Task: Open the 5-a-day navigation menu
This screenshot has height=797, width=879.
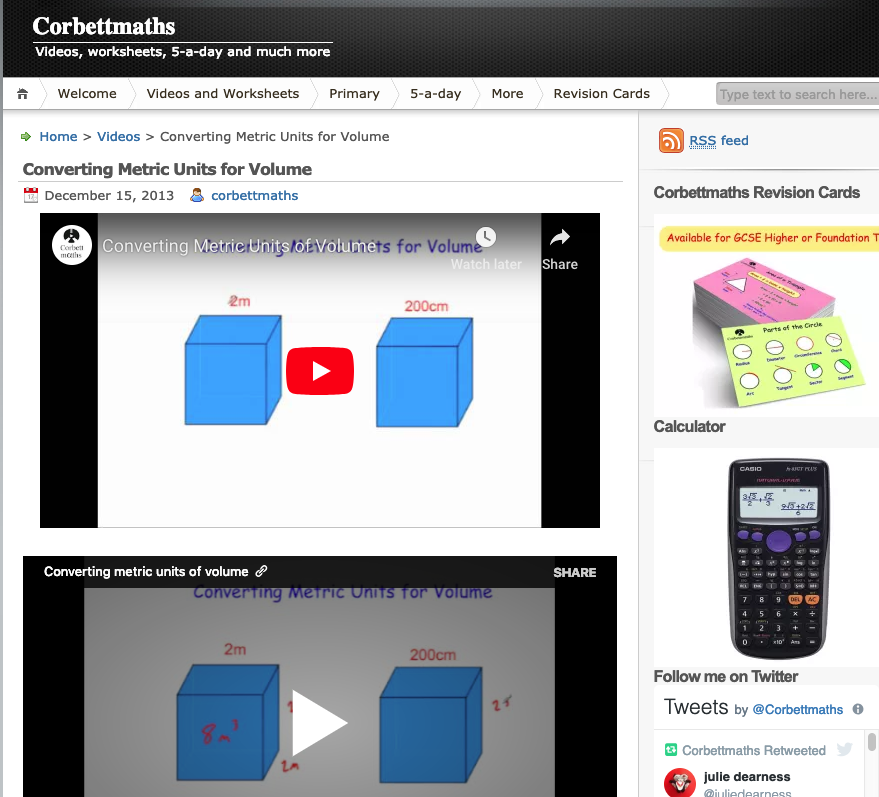Action: point(434,93)
